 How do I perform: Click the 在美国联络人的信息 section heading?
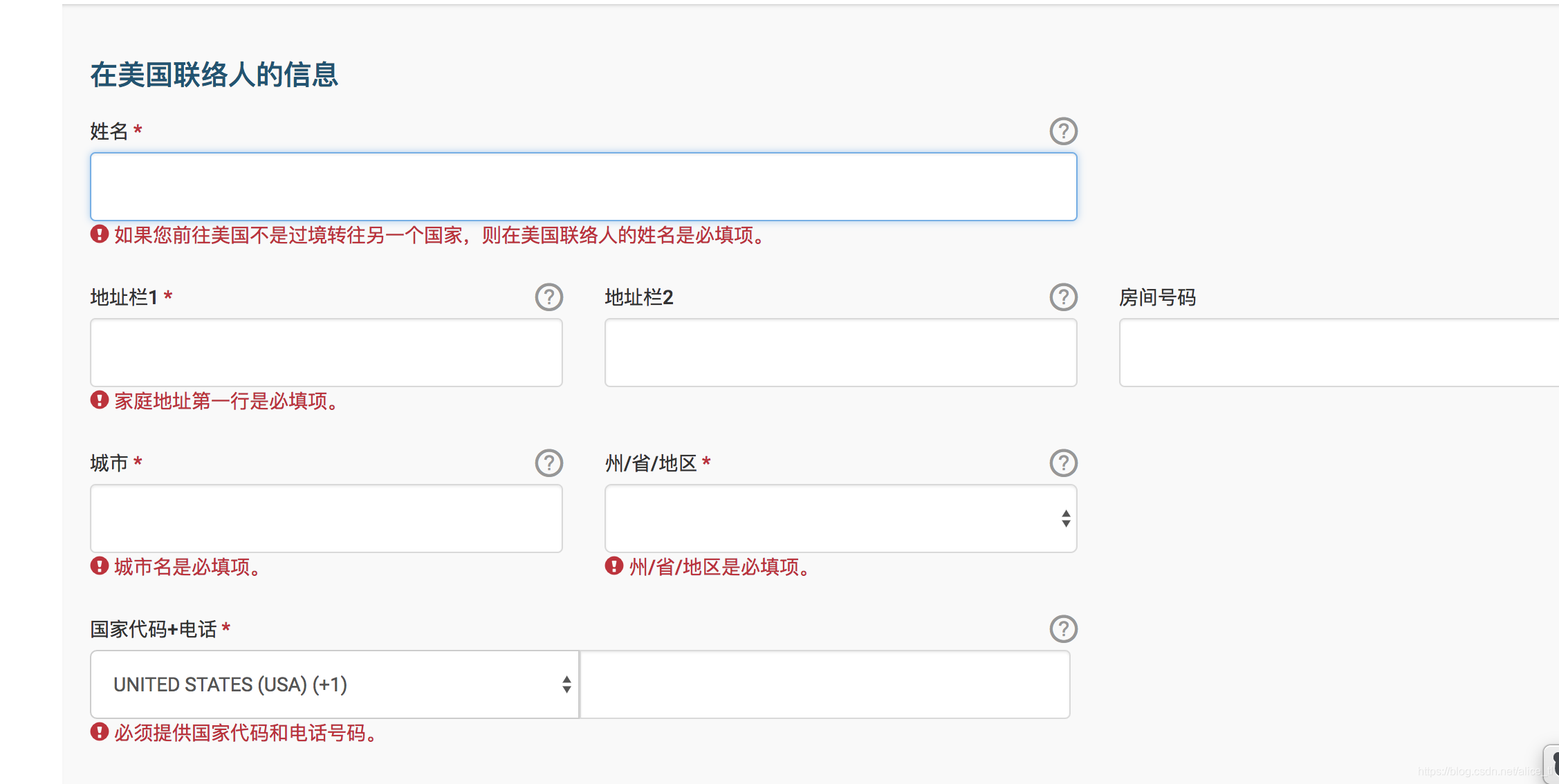pos(214,75)
